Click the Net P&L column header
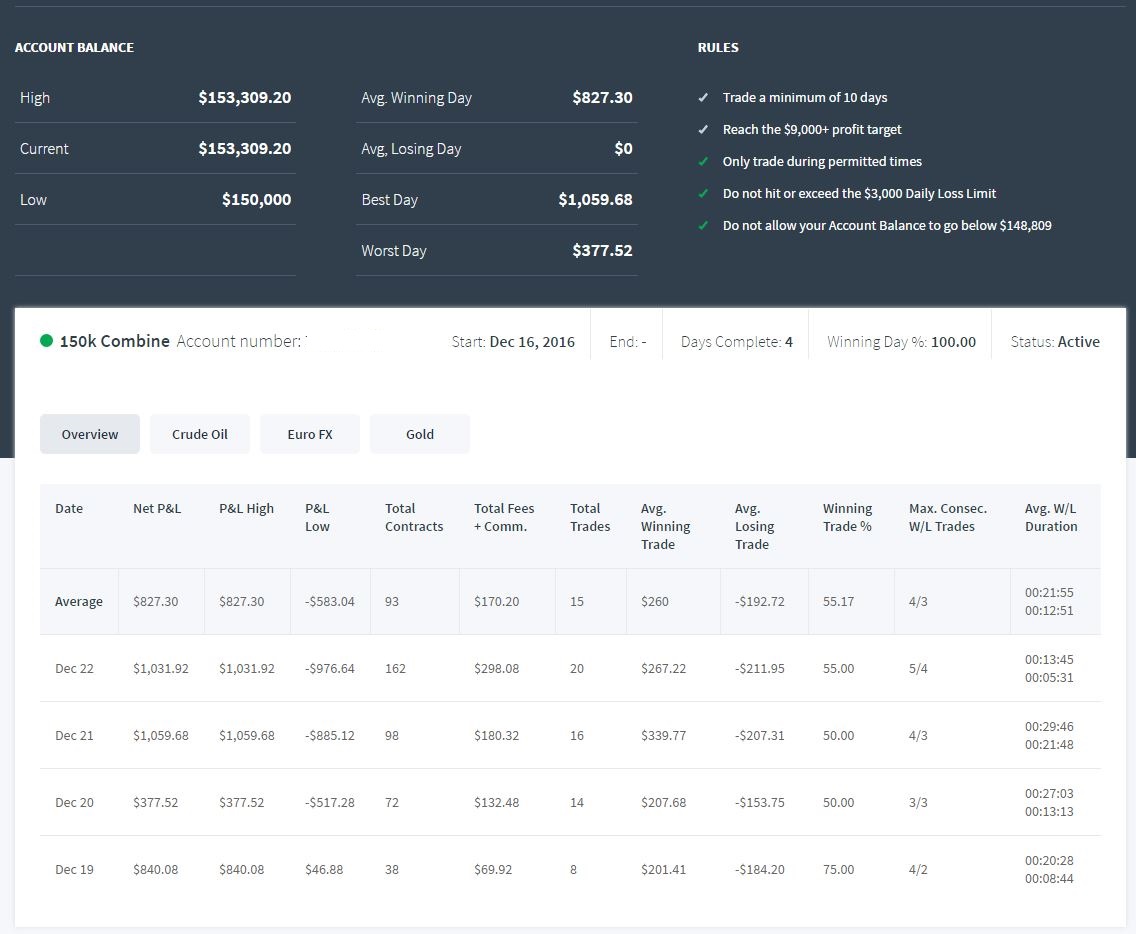The height and width of the screenshot is (934, 1136). pyautogui.click(x=157, y=509)
